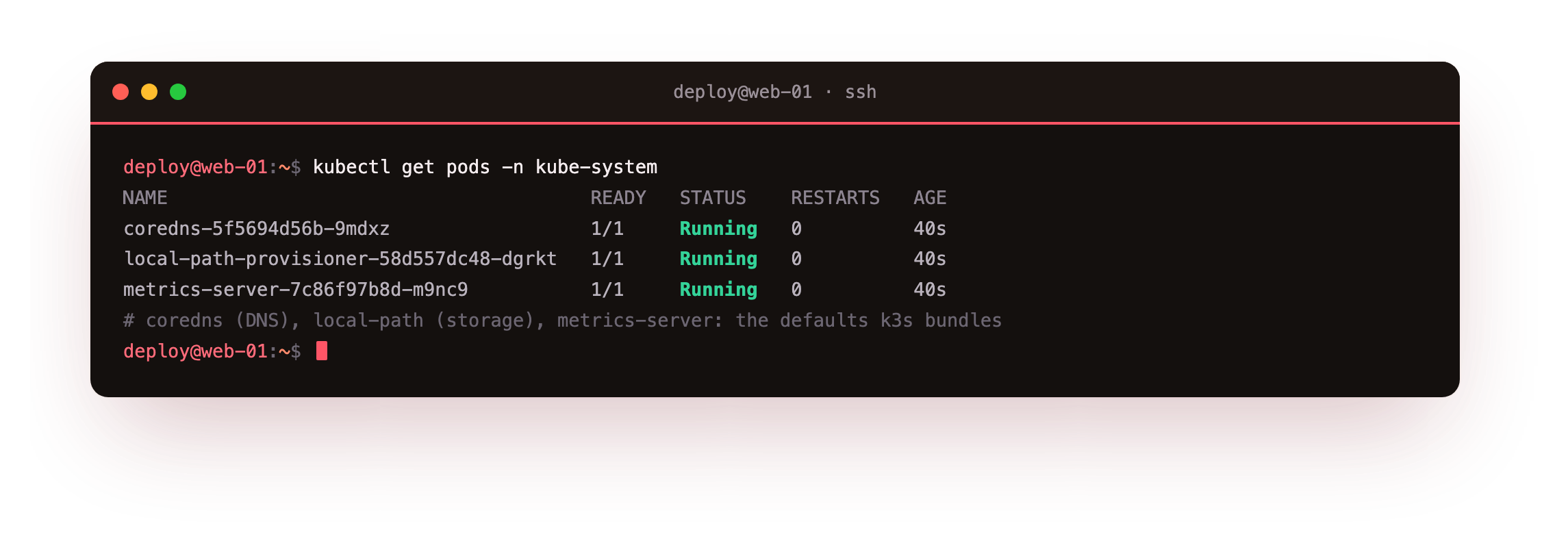Viewport: 1568px width, 552px height.
Task: Click the 1/1 ready value in metrics-server row
Action: (607, 290)
